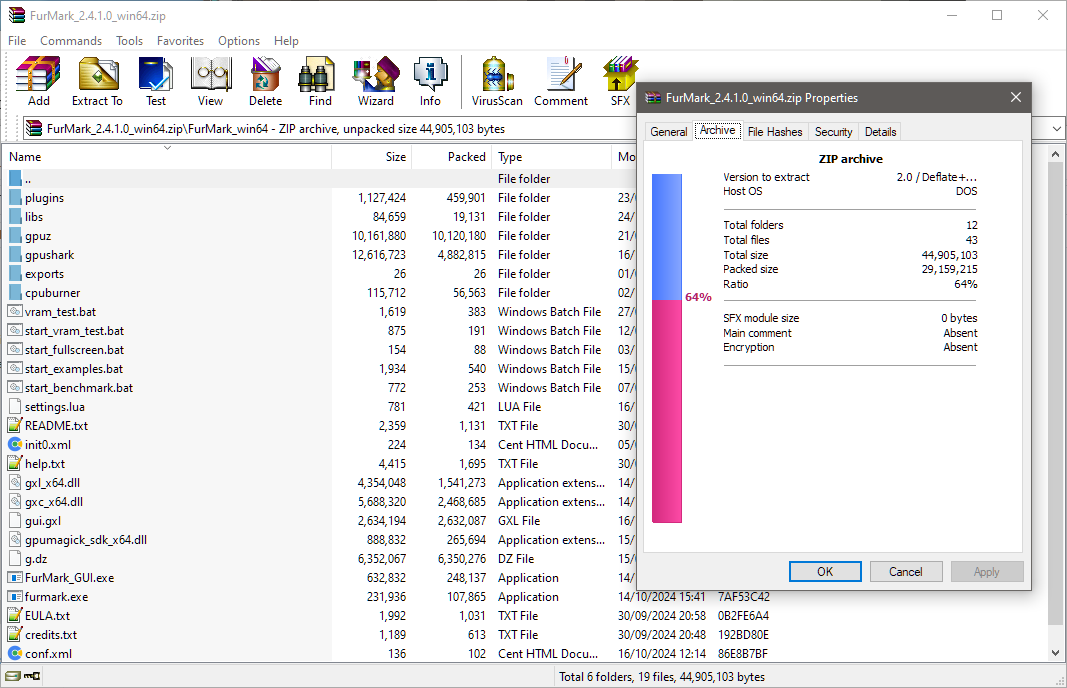The image size is (1067, 688).
Task: Launch the Wizard tool
Action: coord(376,82)
